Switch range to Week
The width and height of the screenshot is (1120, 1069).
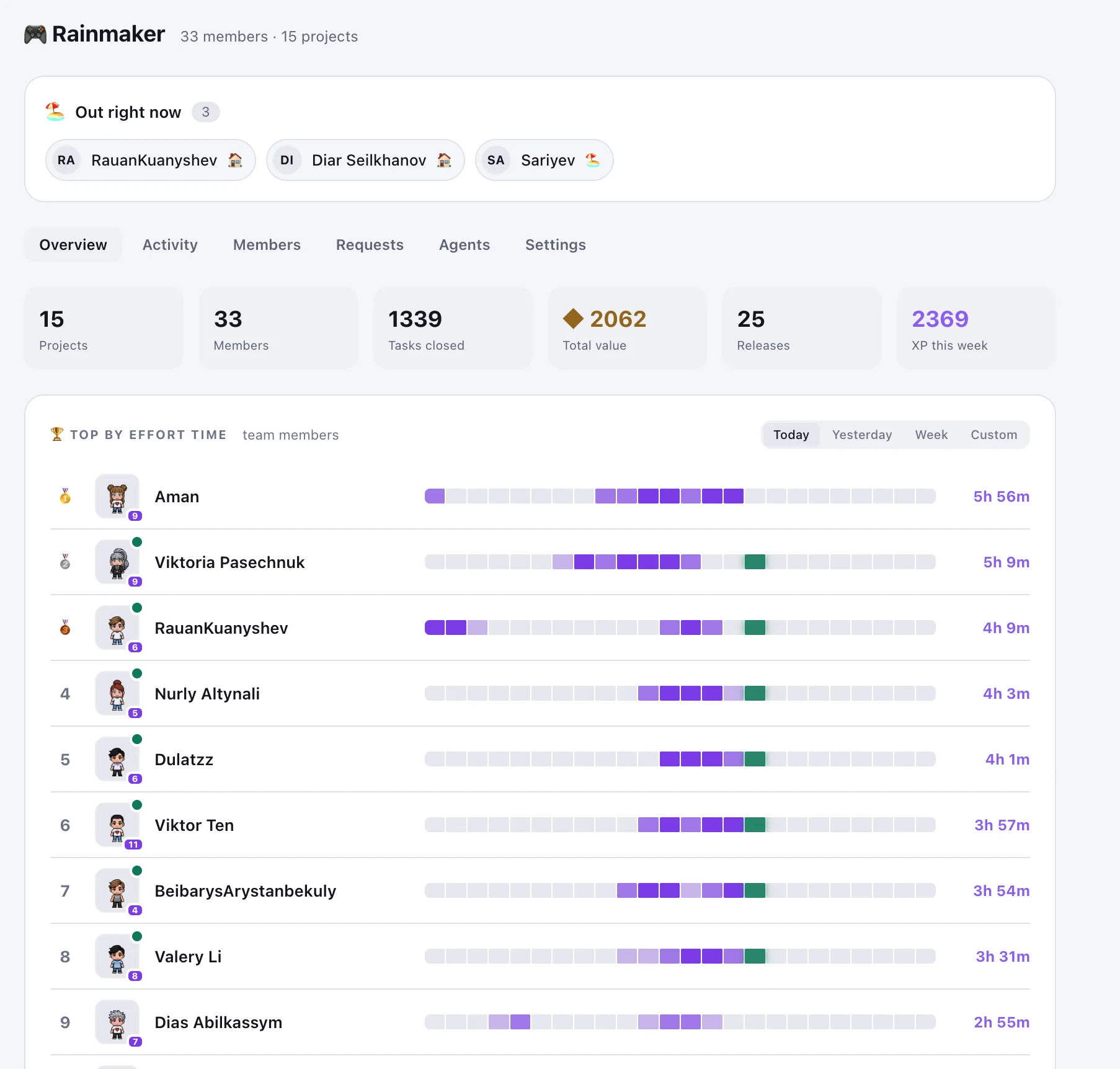pyautogui.click(x=931, y=435)
